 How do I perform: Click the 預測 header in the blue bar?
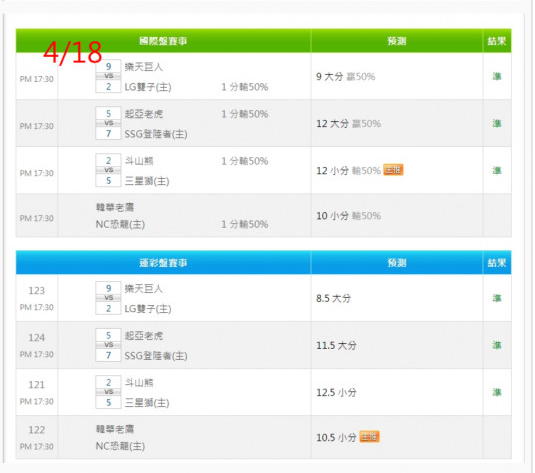click(x=397, y=263)
